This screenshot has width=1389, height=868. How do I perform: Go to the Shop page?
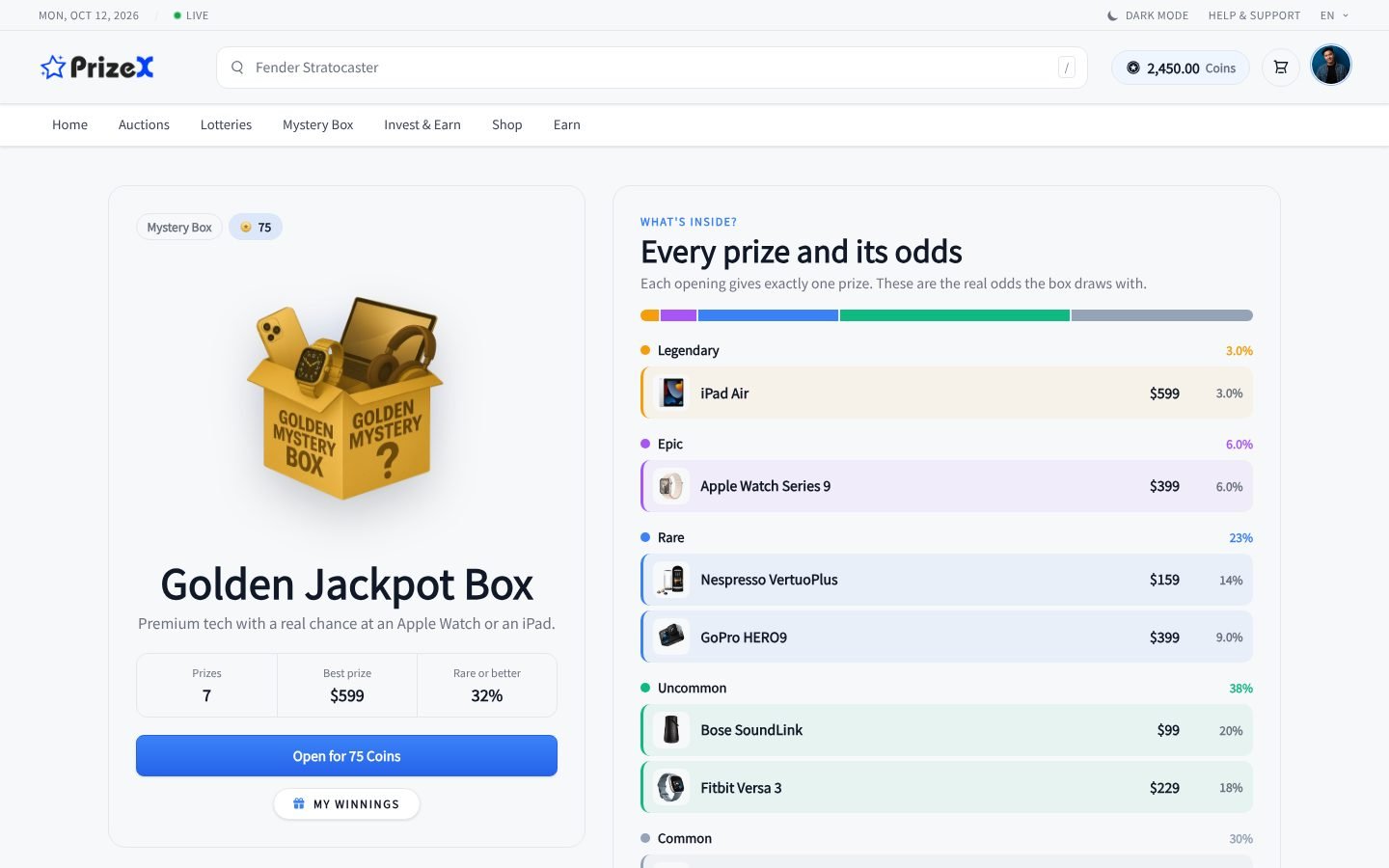click(x=506, y=124)
